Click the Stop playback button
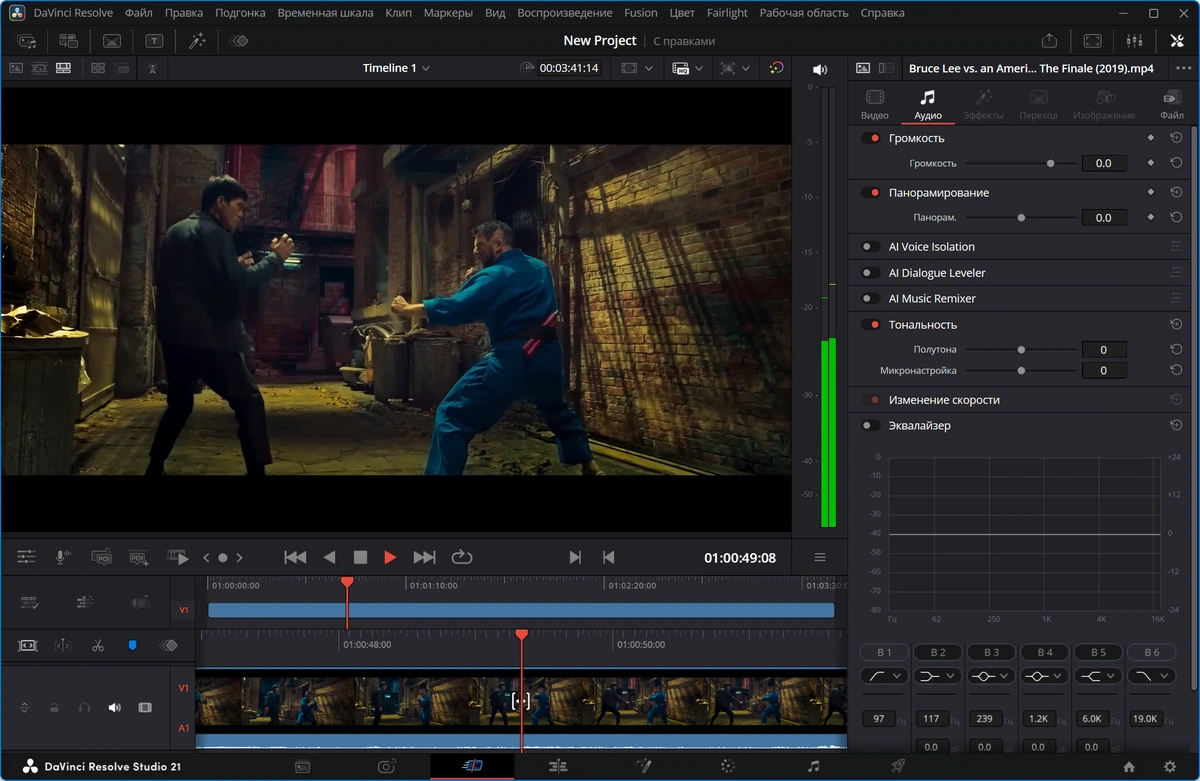The width and height of the screenshot is (1200, 781). (360, 557)
